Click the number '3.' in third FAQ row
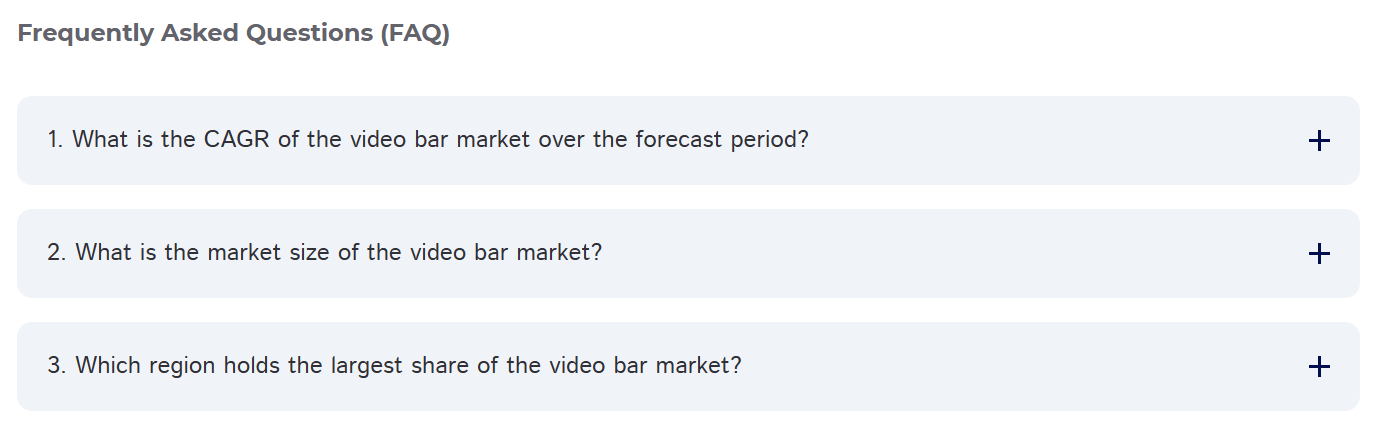 click(x=57, y=366)
